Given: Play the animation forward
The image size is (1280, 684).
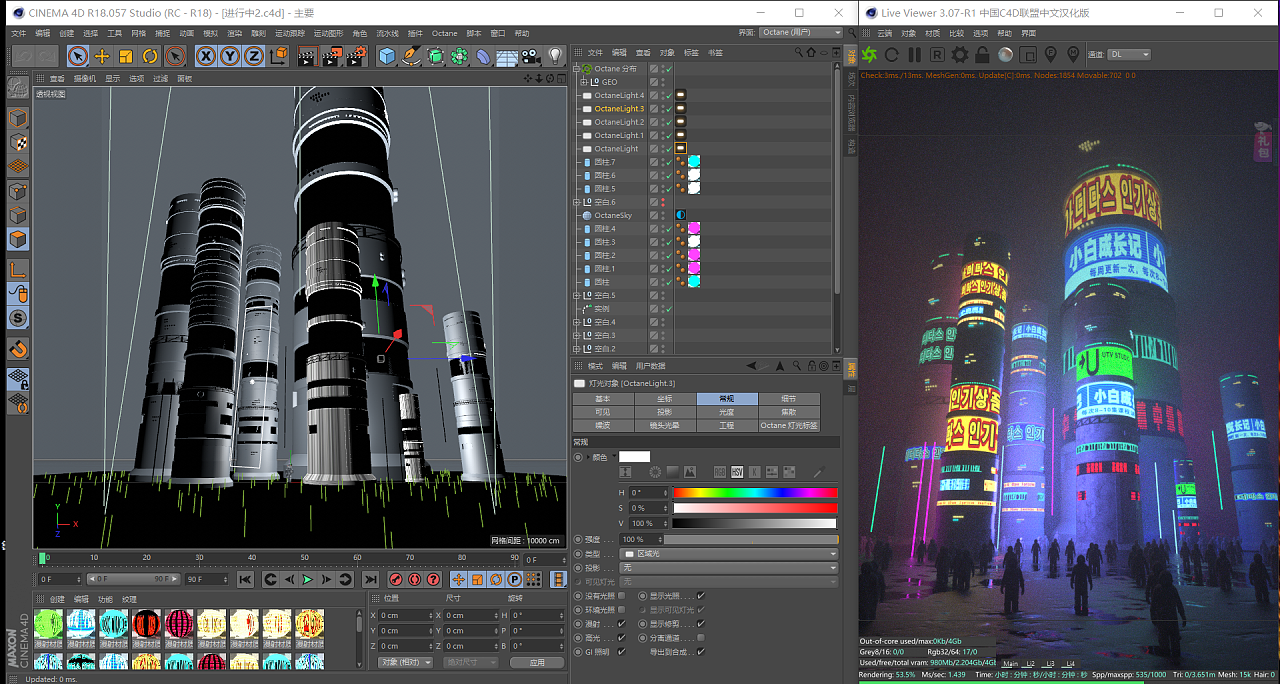Looking at the screenshot, I should (x=308, y=579).
